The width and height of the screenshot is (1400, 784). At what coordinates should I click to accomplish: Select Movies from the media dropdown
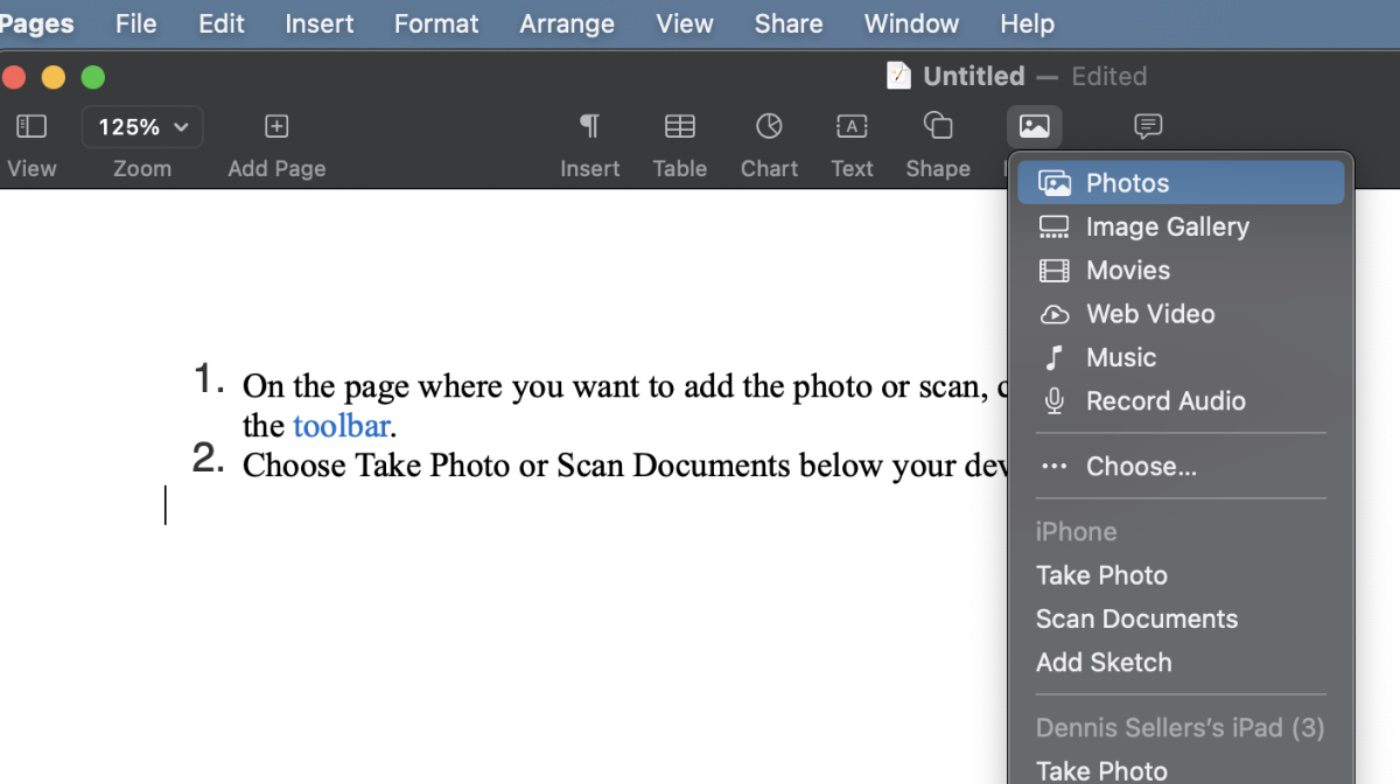click(x=1127, y=270)
